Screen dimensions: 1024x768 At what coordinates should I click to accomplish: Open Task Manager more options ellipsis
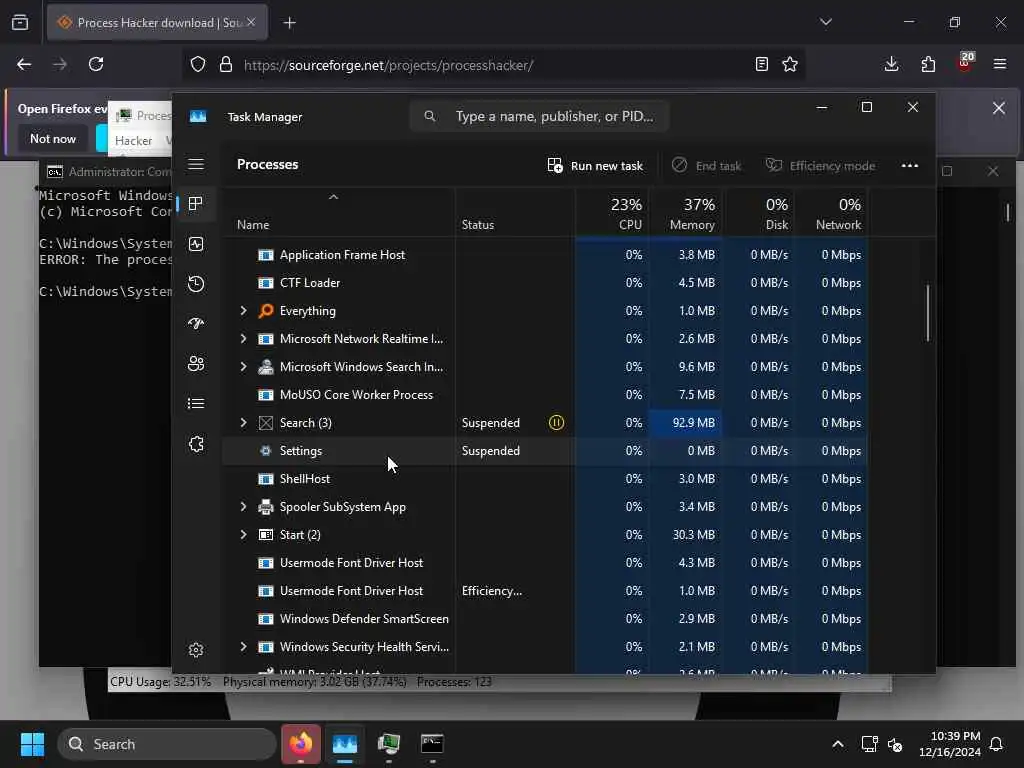pos(910,166)
